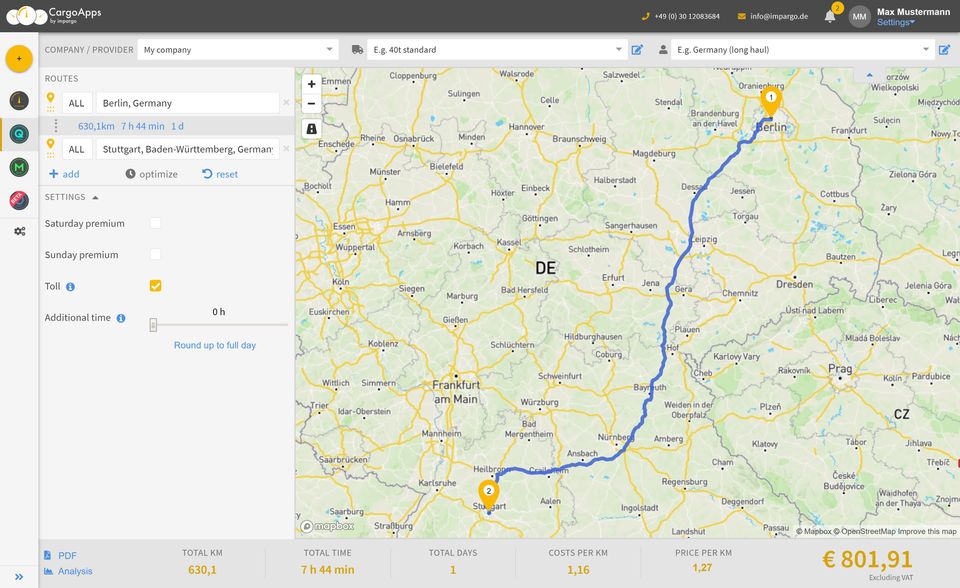Open the info gauge sidebar icon
This screenshot has width=960, height=588.
click(19, 100)
